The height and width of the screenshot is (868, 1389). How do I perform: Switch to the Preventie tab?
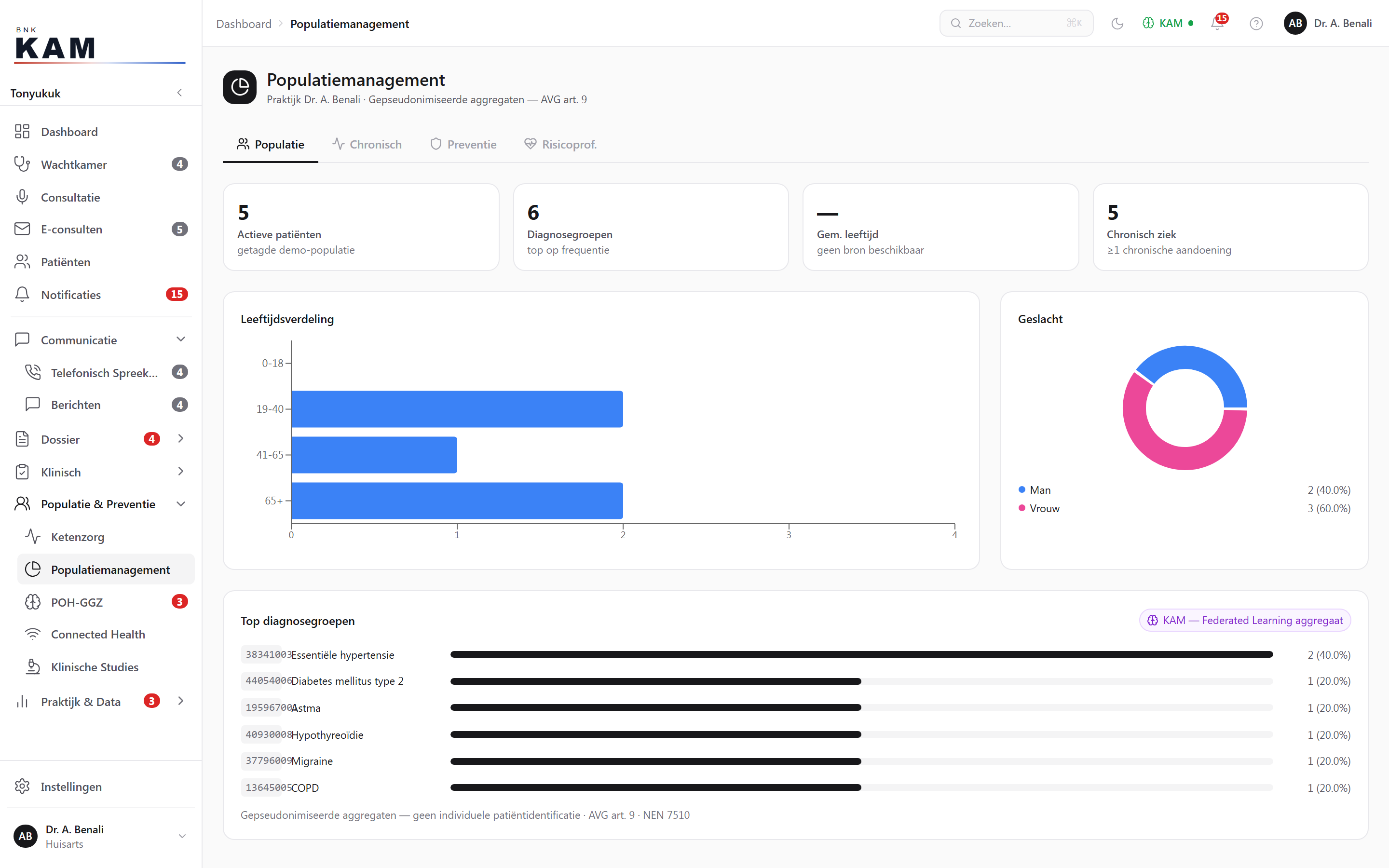[x=463, y=145]
